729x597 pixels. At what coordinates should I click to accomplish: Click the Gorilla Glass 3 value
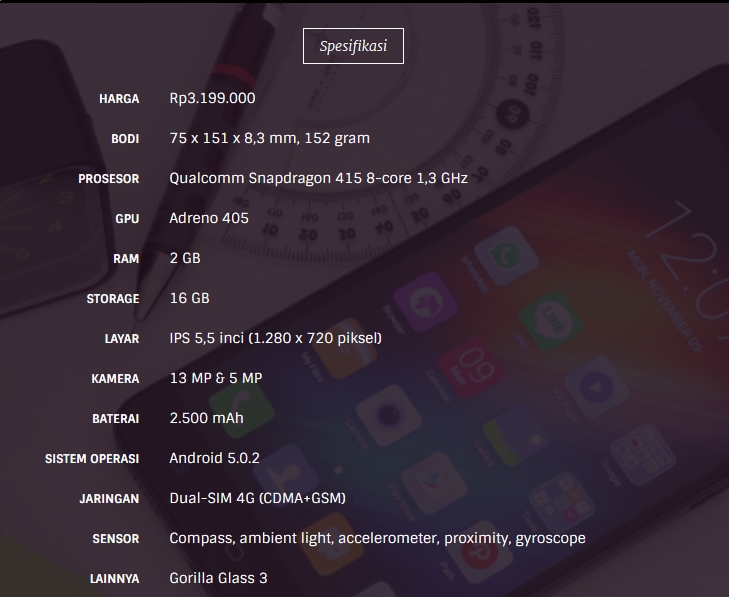click(x=219, y=578)
